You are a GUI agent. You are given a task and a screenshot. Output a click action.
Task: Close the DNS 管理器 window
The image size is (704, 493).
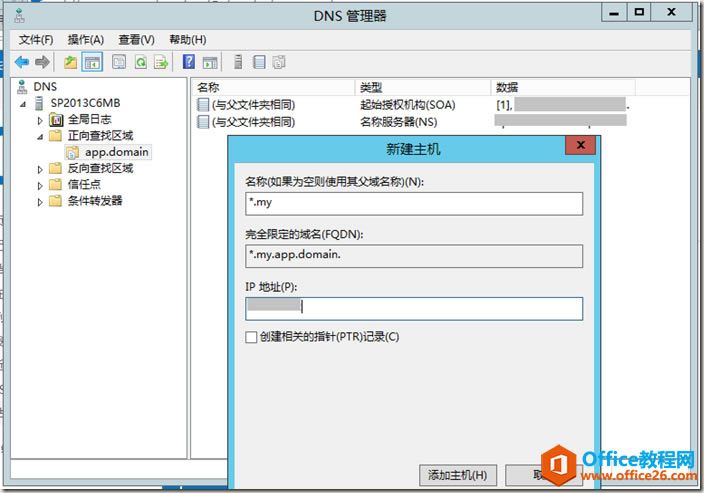point(672,13)
